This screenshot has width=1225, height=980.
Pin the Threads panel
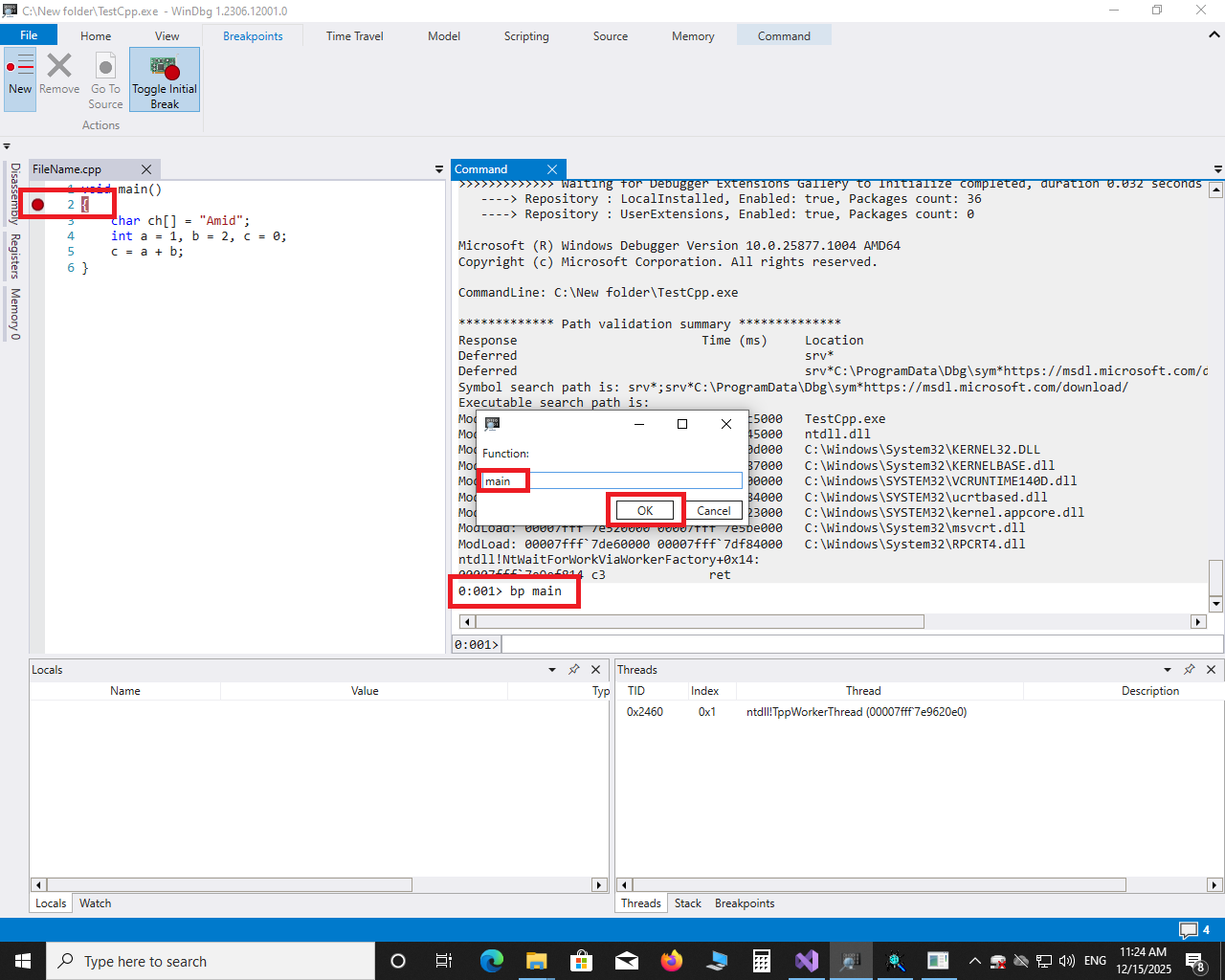[x=1189, y=670]
